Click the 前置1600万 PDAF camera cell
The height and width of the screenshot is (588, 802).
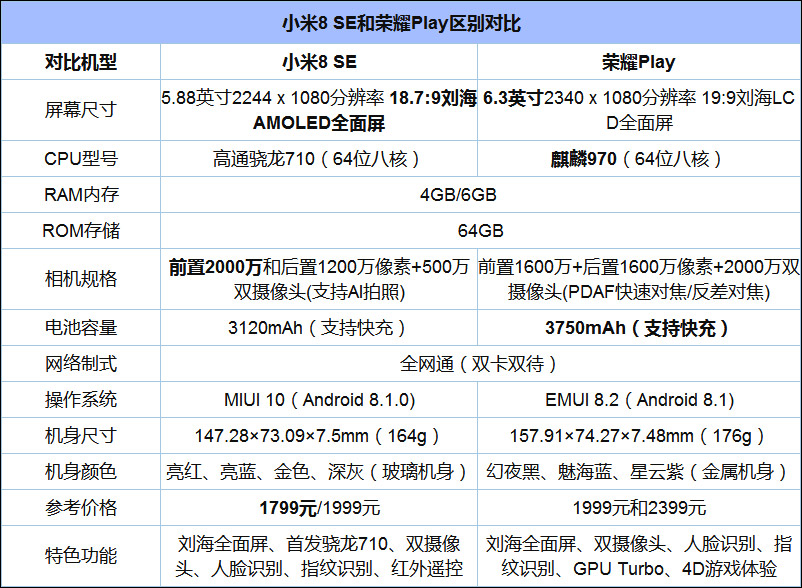[639, 279]
